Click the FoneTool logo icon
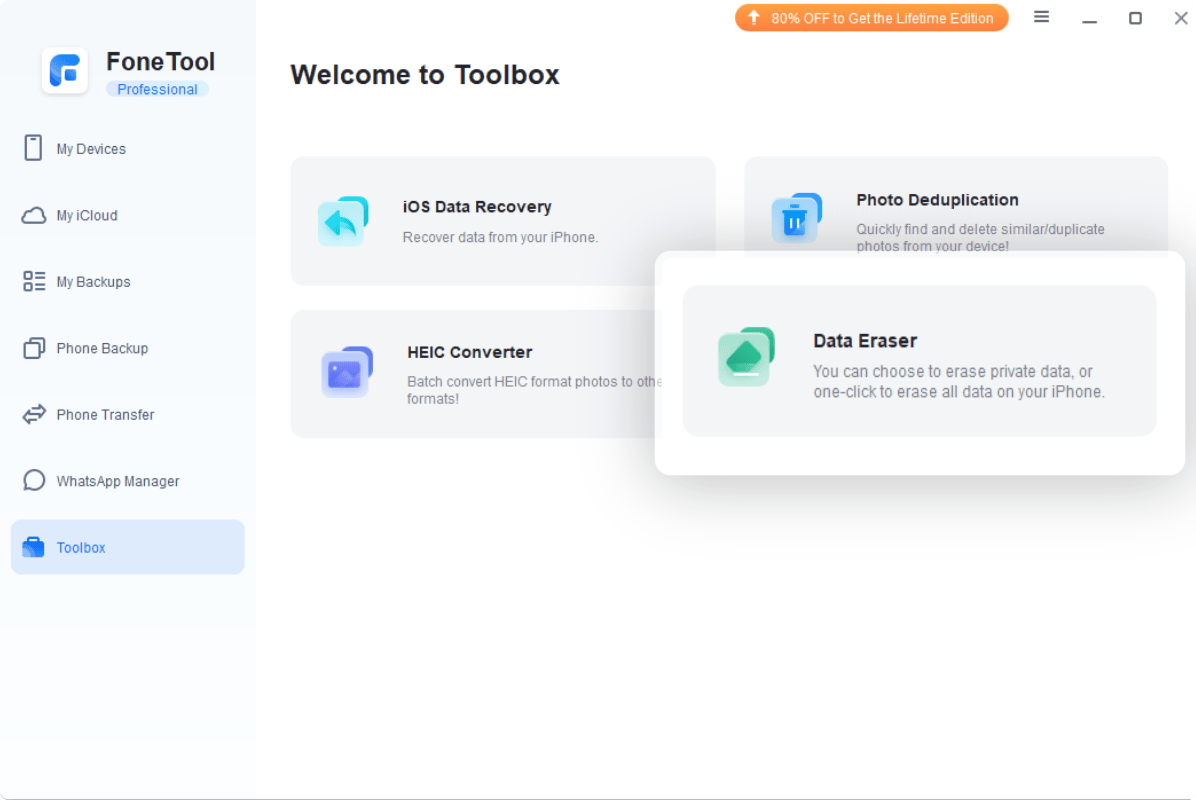Screen dimensions: 1196x800 point(65,71)
